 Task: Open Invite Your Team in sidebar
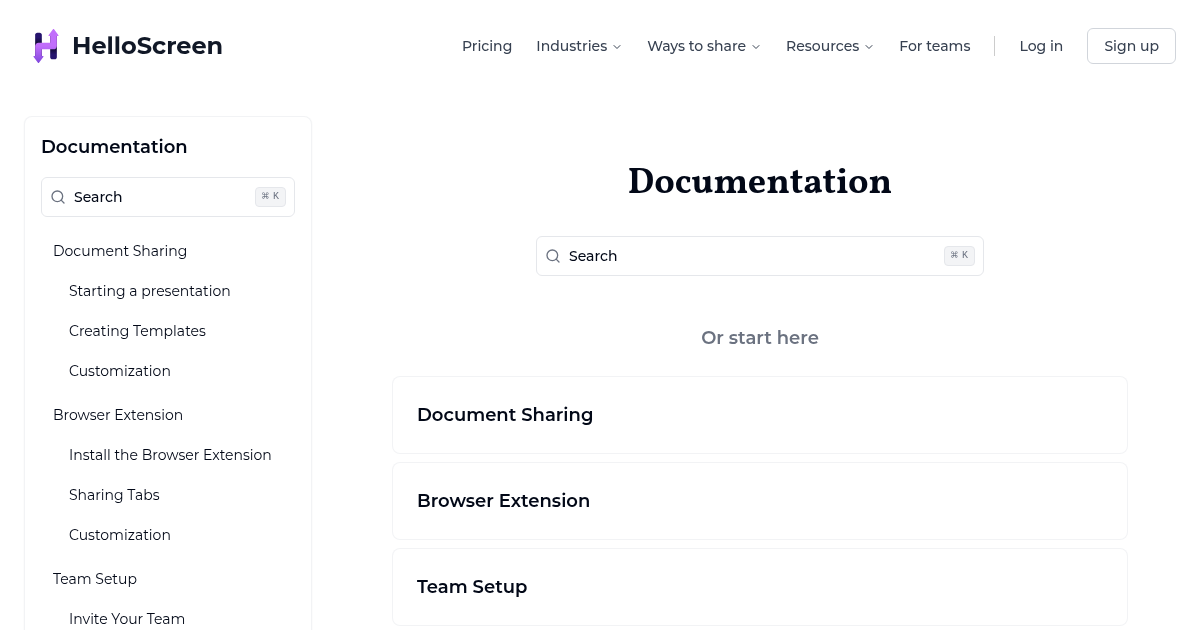click(x=127, y=619)
